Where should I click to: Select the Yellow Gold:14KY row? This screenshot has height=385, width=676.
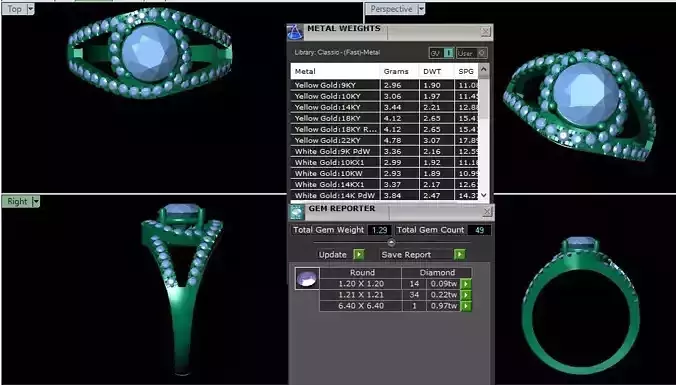tap(385, 107)
